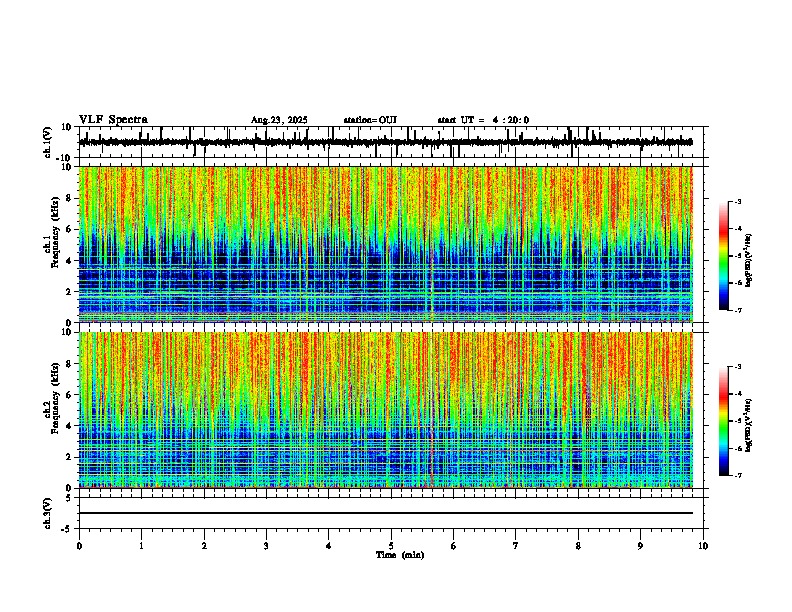Image resolution: width=792 pixels, height=612 pixels.
Task: Click inside the ch.1 frequency spectrogram
Action: point(386,244)
